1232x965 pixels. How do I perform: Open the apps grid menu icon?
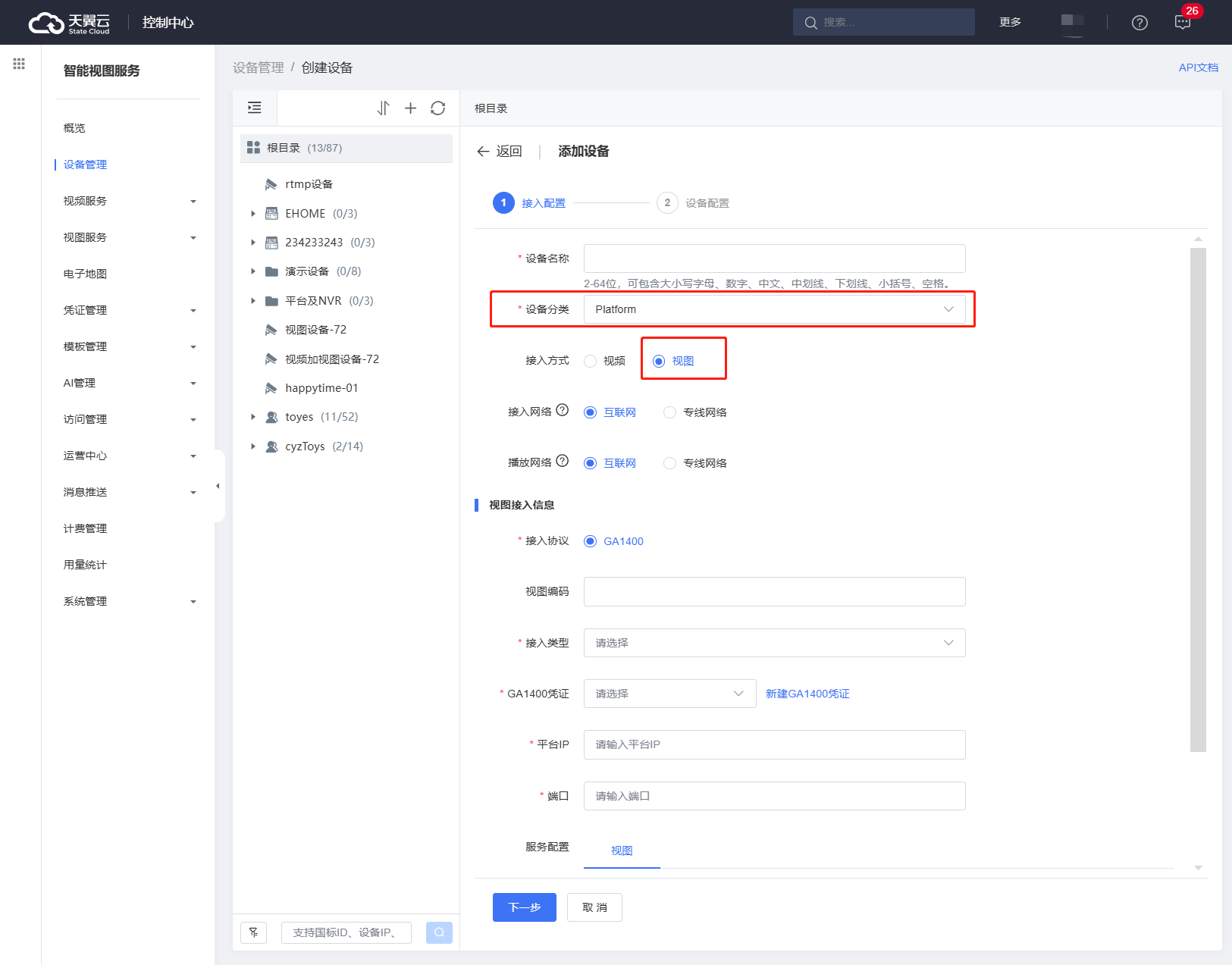coord(19,64)
